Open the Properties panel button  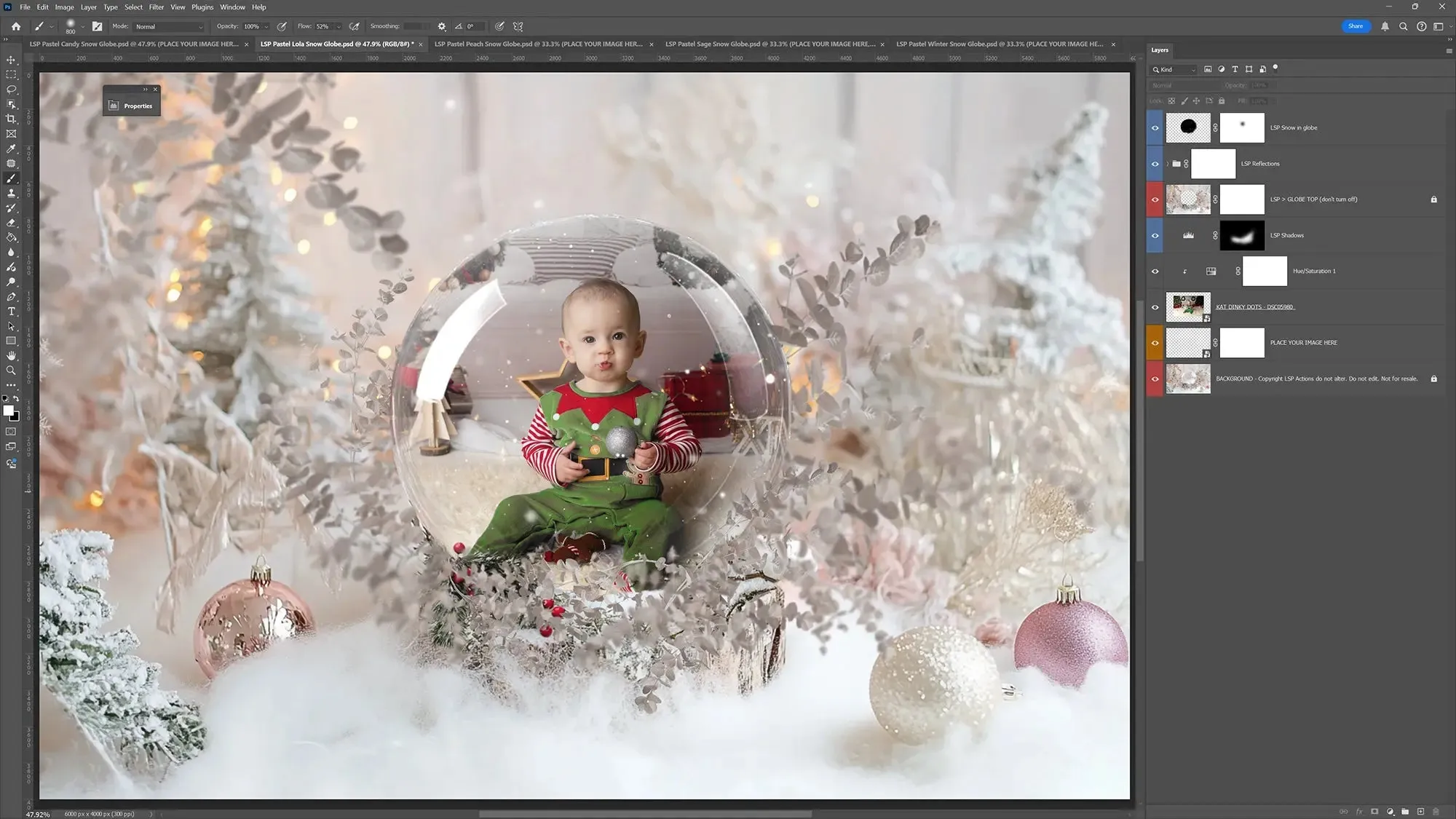[x=132, y=106]
